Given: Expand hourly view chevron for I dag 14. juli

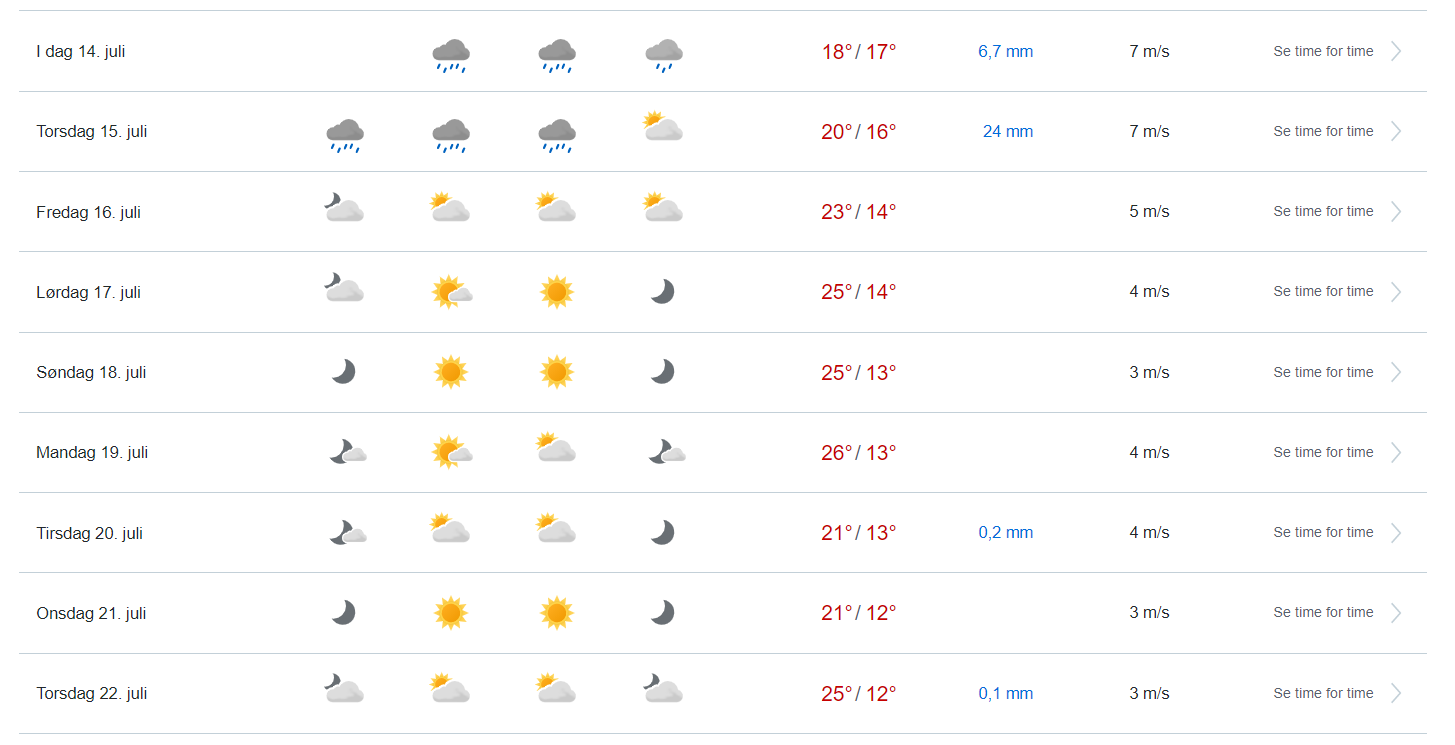Looking at the screenshot, I should click(x=1397, y=51).
